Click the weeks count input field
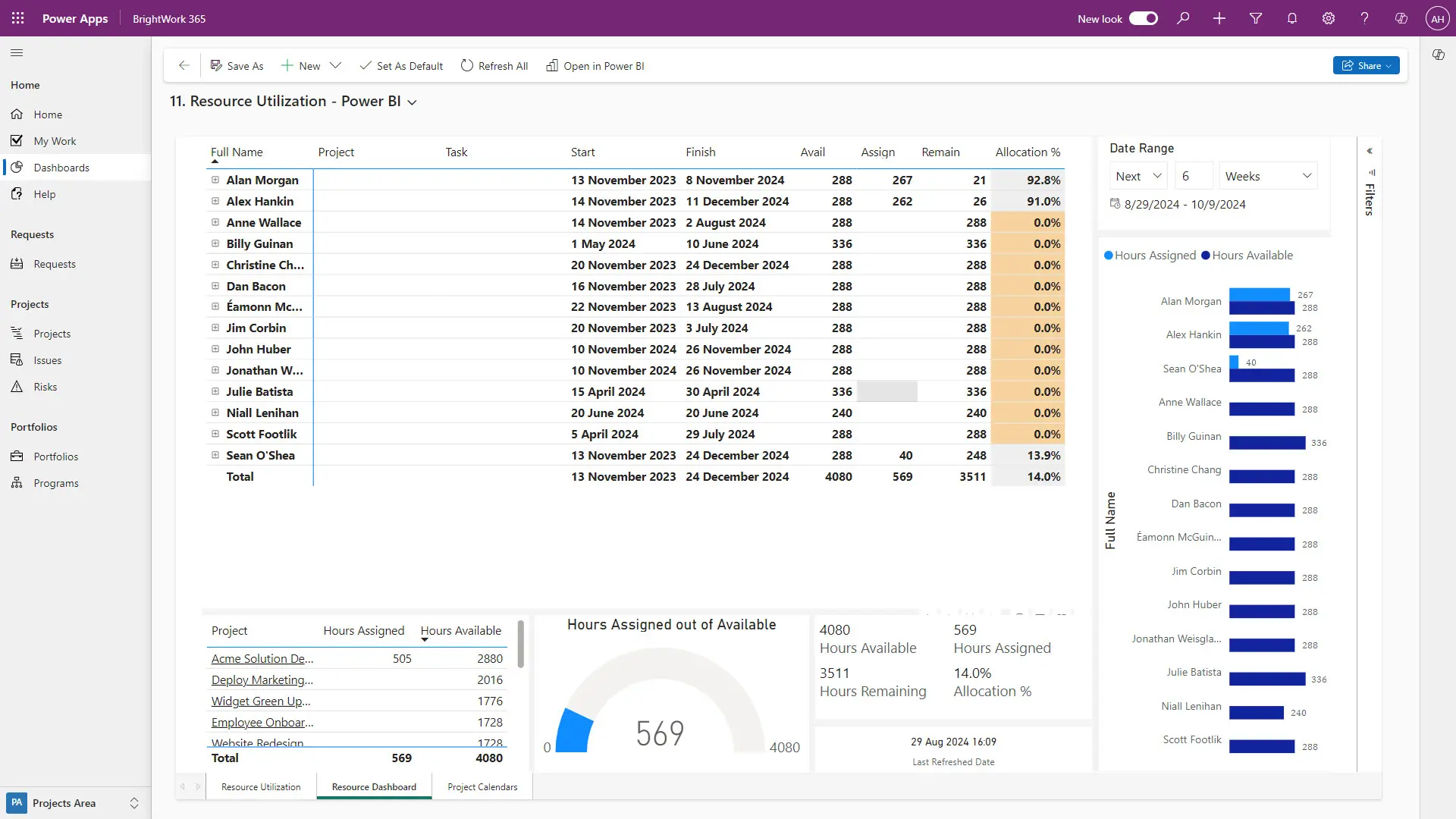 pos(1193,175)
